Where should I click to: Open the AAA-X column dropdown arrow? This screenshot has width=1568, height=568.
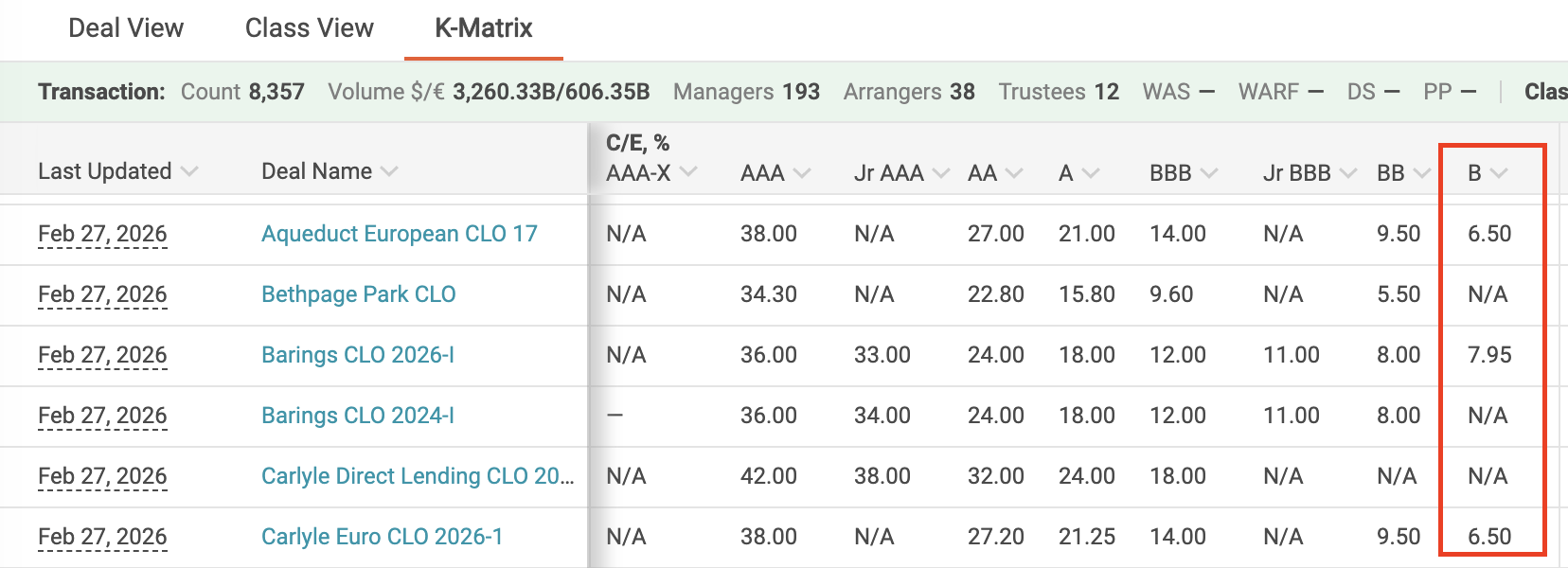tap(688, 172)
